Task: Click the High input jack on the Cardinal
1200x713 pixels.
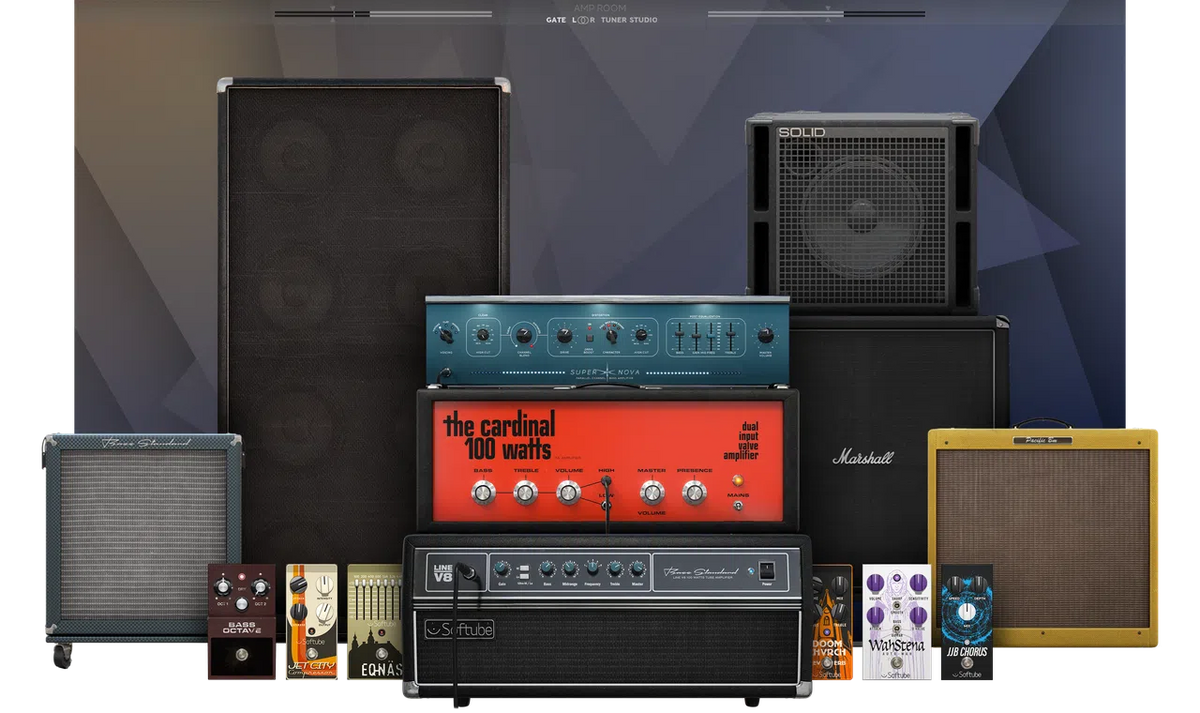Action: pyautogui.click(x=606, y=481)
